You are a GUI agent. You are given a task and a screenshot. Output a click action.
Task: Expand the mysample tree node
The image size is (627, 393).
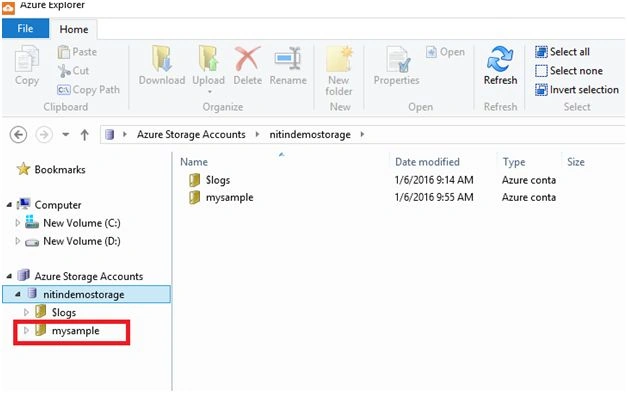tap(26, 331)
